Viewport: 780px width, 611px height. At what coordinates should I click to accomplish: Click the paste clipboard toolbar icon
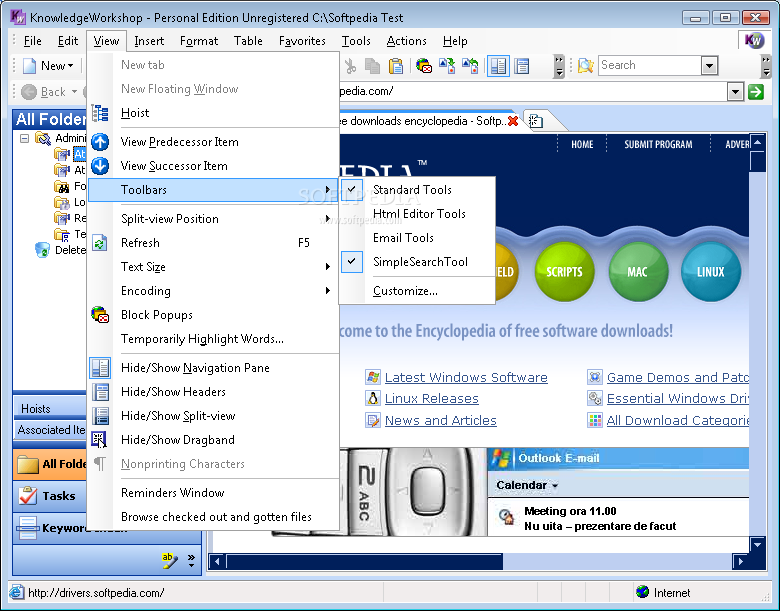coord(395,66)
